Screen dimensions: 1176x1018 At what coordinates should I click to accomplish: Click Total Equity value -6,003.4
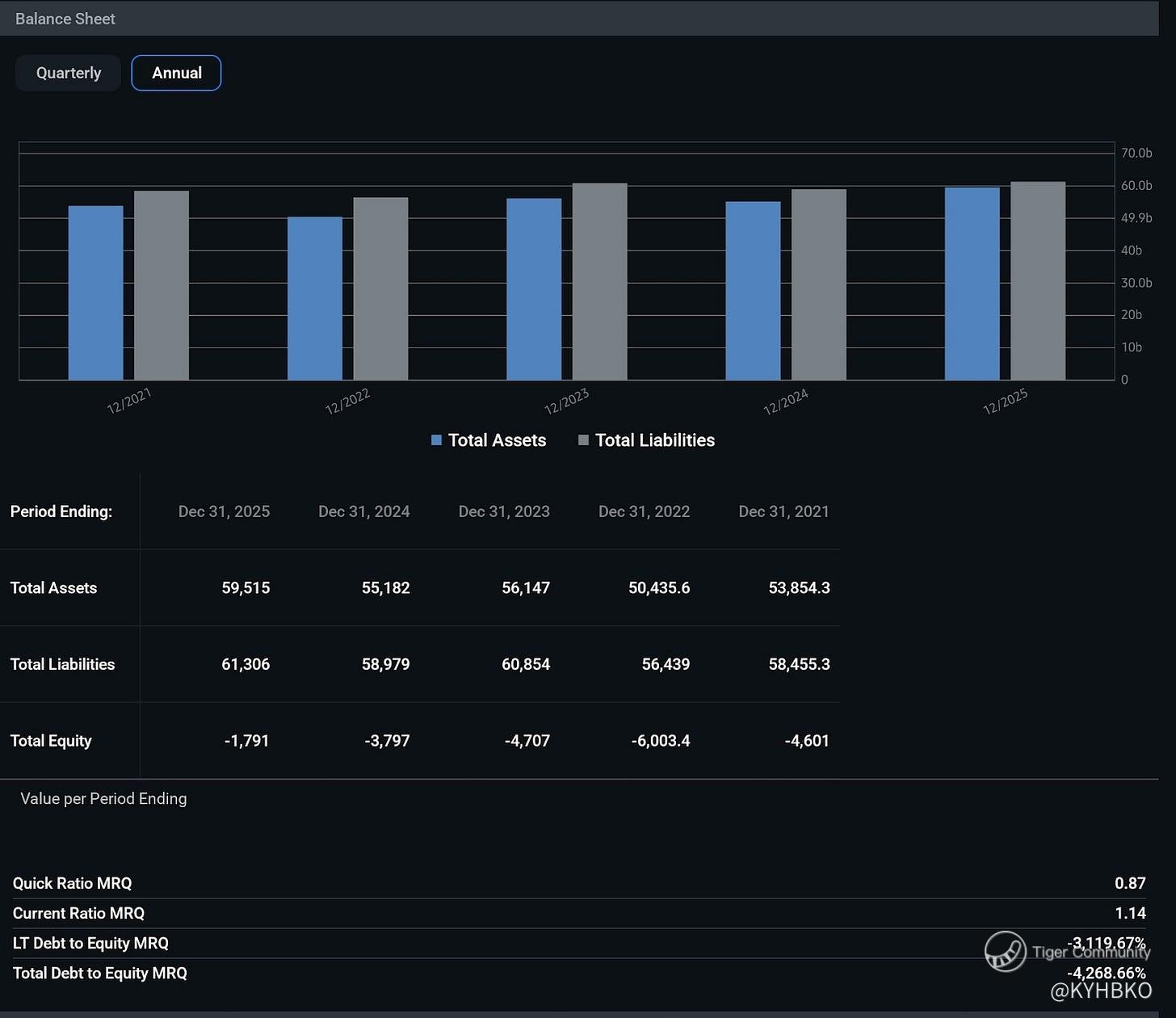tap(661, 741)
